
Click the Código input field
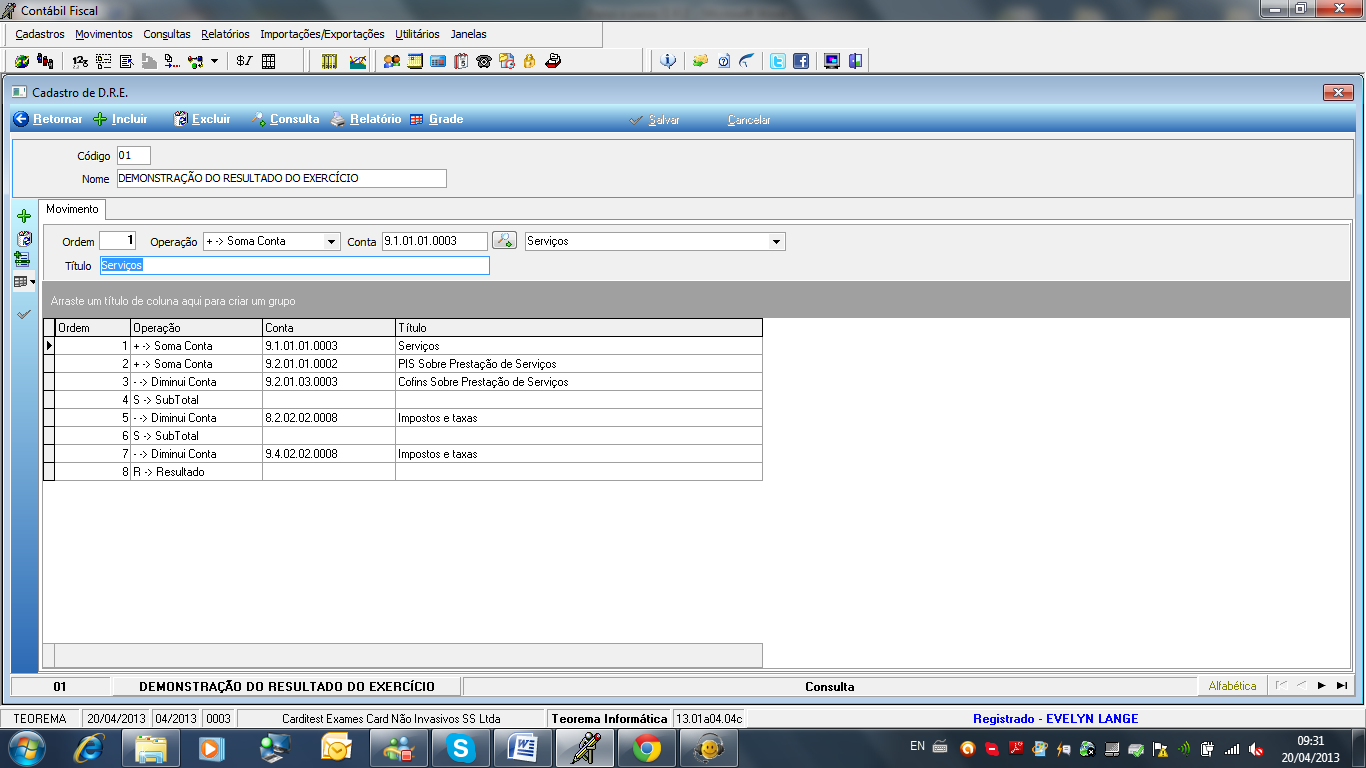click(x=133, y=155)
